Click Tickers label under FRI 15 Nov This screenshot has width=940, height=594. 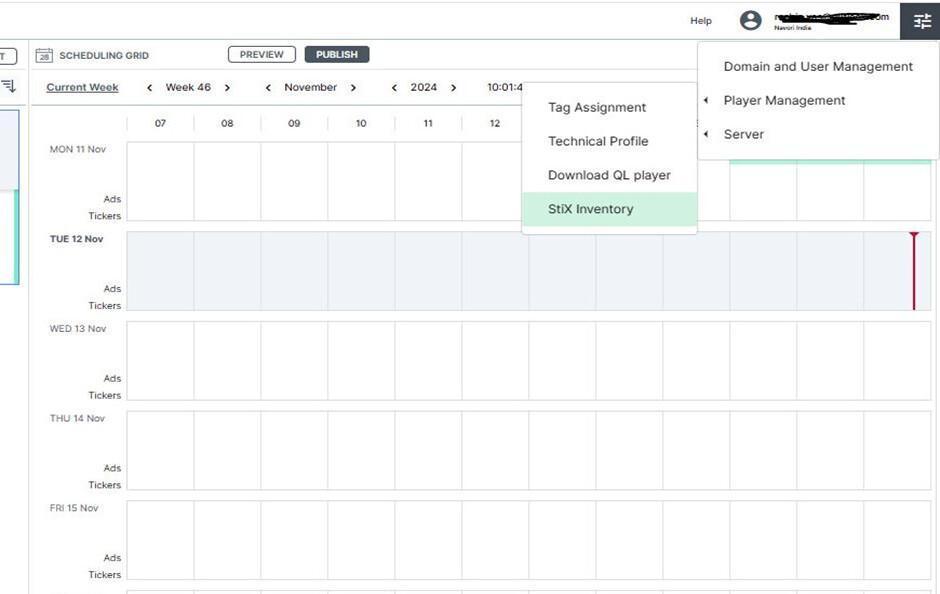(x=105, y=575)
